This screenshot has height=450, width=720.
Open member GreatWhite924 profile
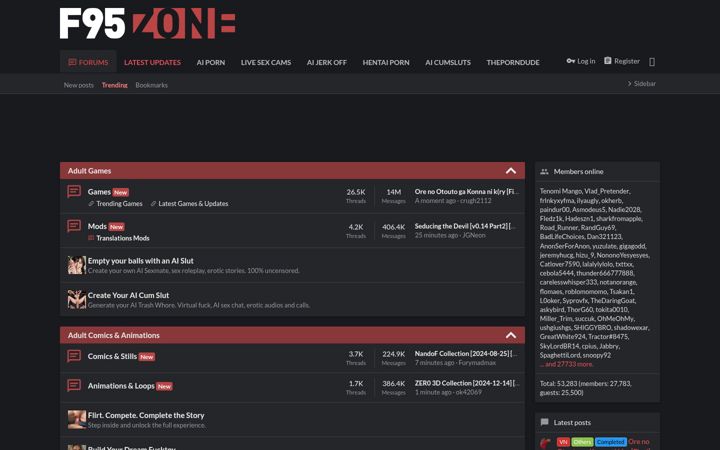point(562,337)
